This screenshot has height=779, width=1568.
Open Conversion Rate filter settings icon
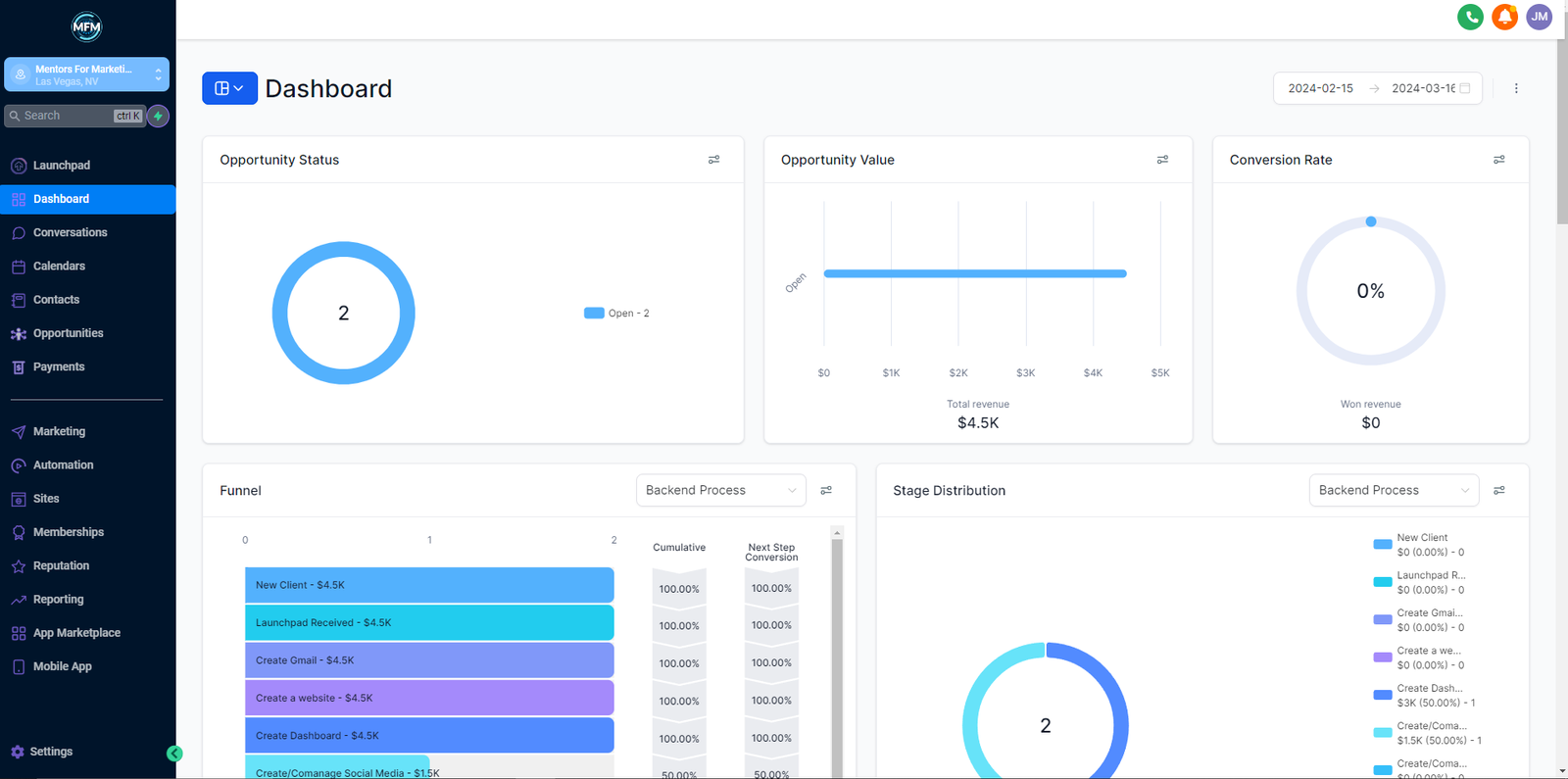[1499, 160]
